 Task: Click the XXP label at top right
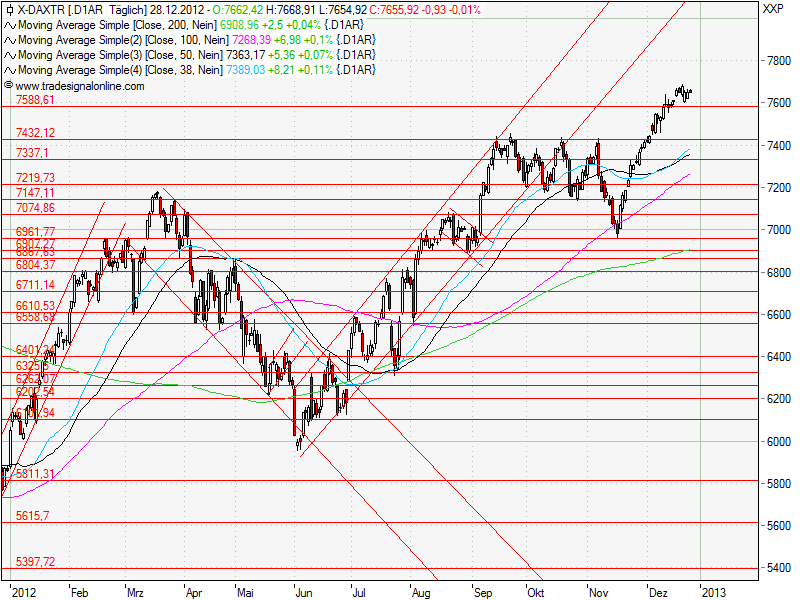click(x=772, y=9)
